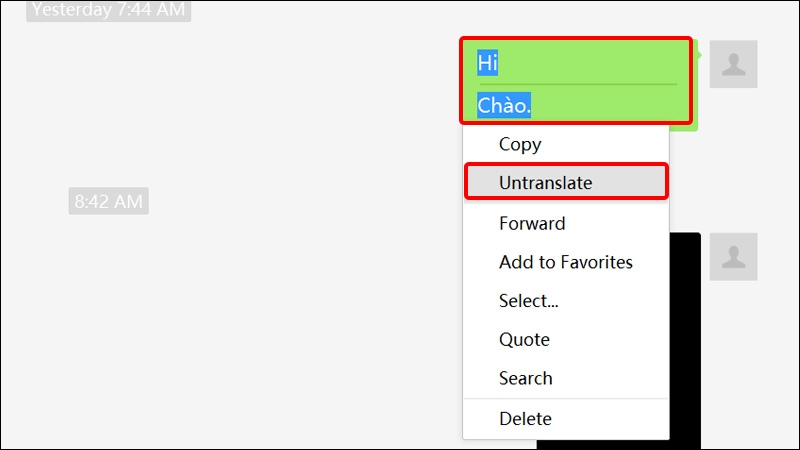The width and height of the screenshot is (800, 450).
Task: Open the Select... menu option
Action: tap(529, 300)
